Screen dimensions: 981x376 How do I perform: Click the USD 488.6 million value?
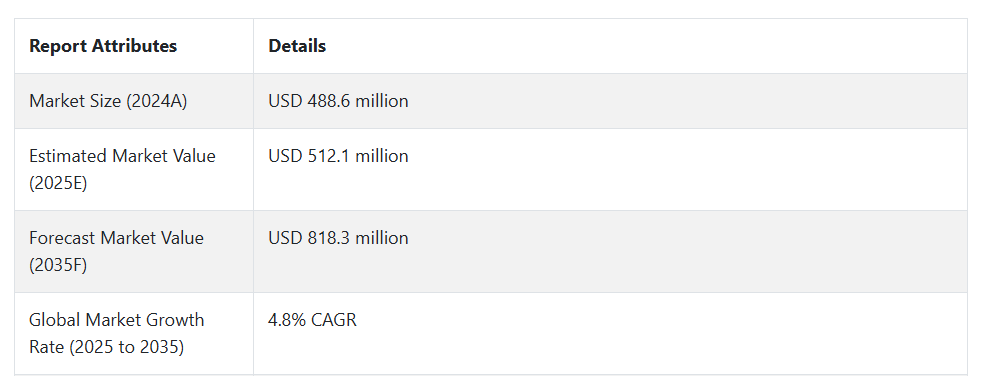point(338,101)
